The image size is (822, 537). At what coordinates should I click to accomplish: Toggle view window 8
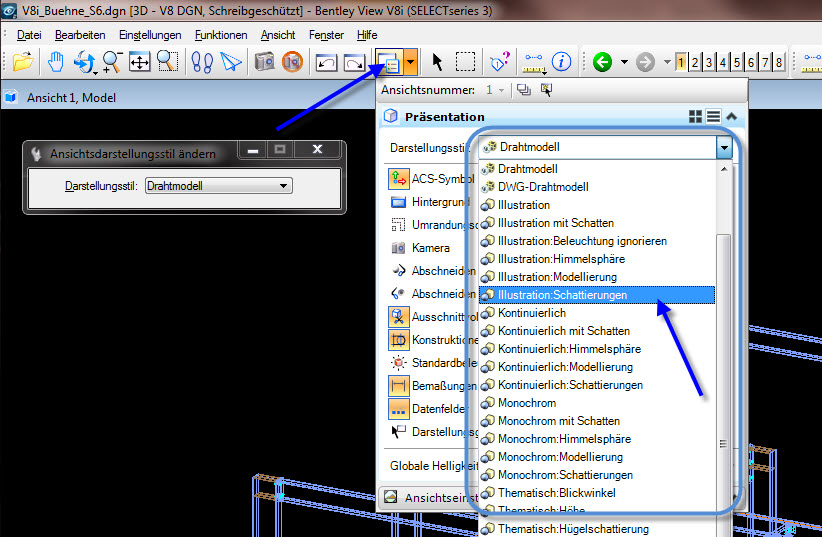pos(779,62)
